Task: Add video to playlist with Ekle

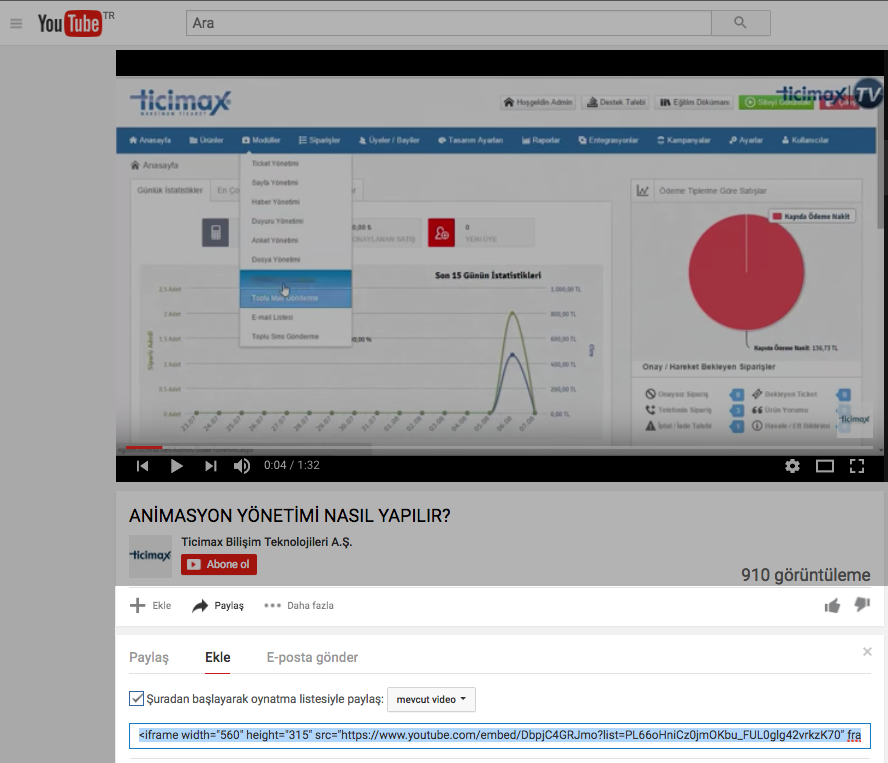Action: coord(150,606)
